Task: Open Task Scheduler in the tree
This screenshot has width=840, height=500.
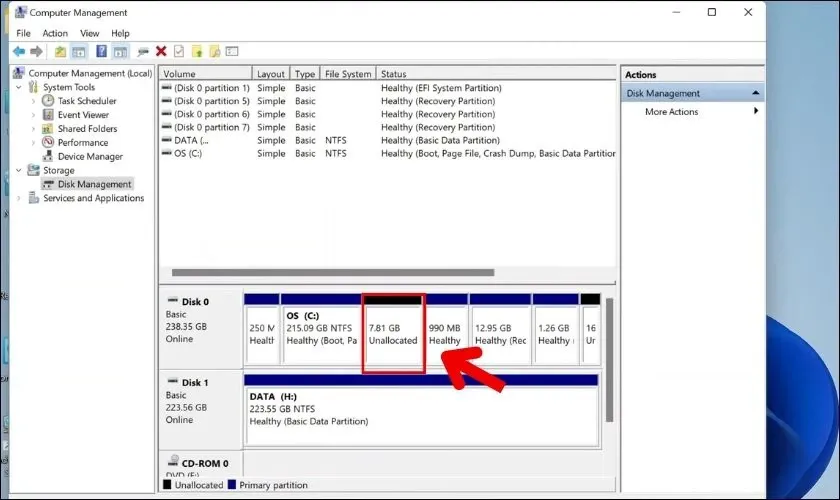Action: point(86,101)
